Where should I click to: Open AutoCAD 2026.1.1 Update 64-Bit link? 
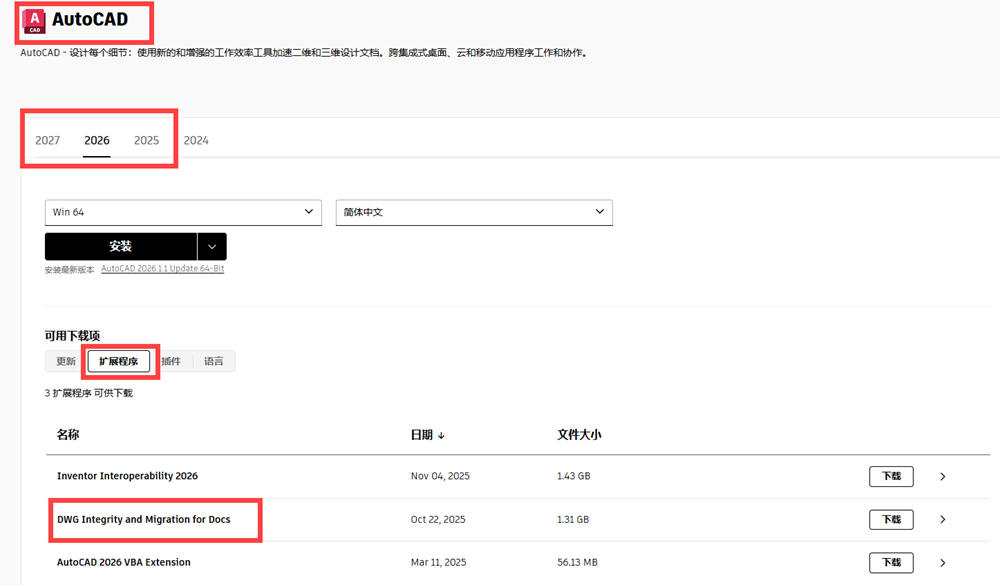tap(163, 269)
